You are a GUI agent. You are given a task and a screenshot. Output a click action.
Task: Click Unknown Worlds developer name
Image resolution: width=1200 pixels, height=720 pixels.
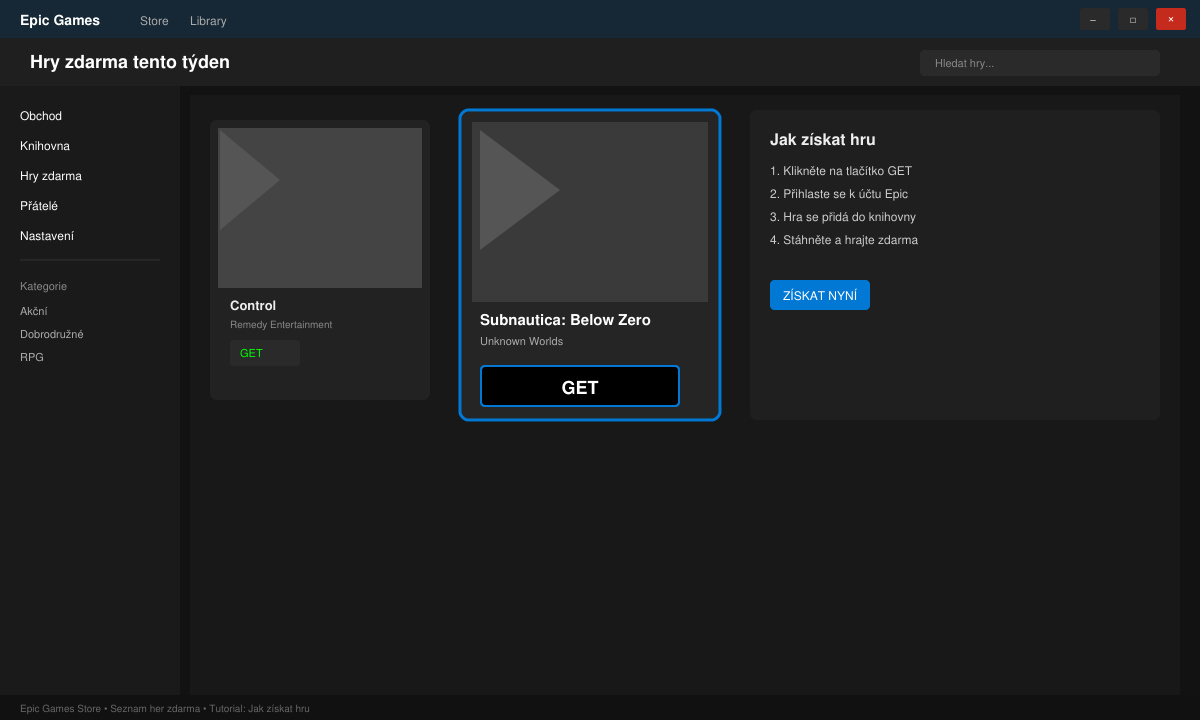pos(521,341)
